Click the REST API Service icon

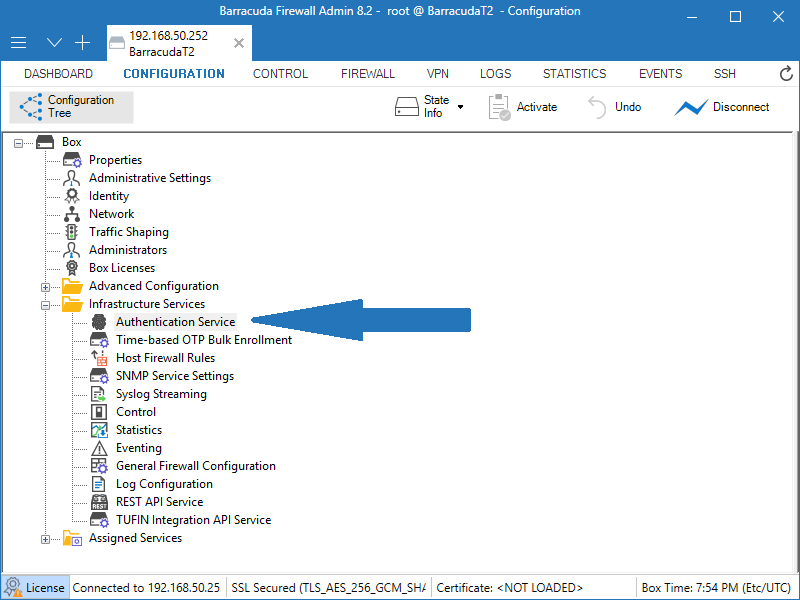(99, 502)
